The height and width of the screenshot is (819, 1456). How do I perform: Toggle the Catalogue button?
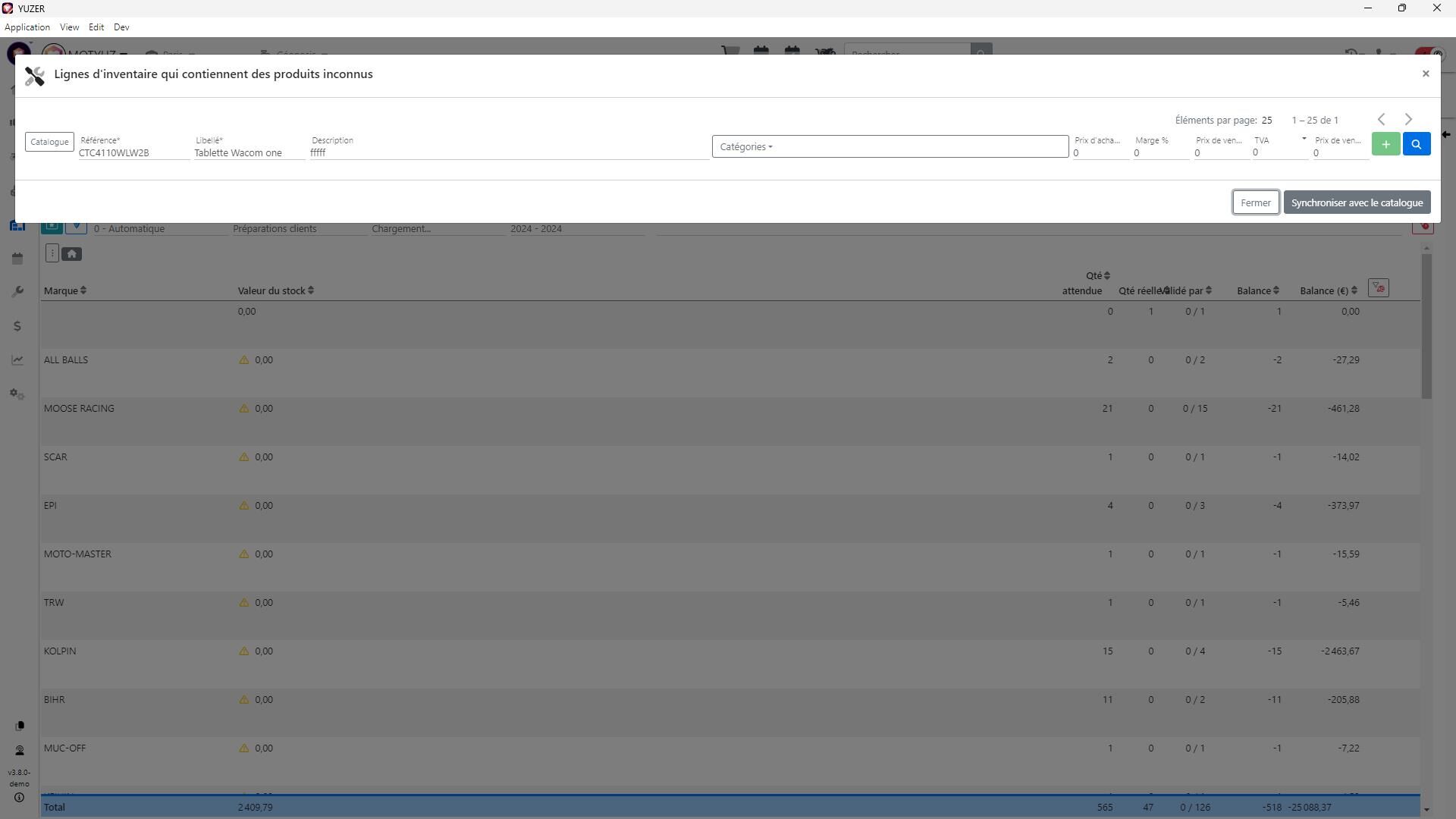[49, 142]
